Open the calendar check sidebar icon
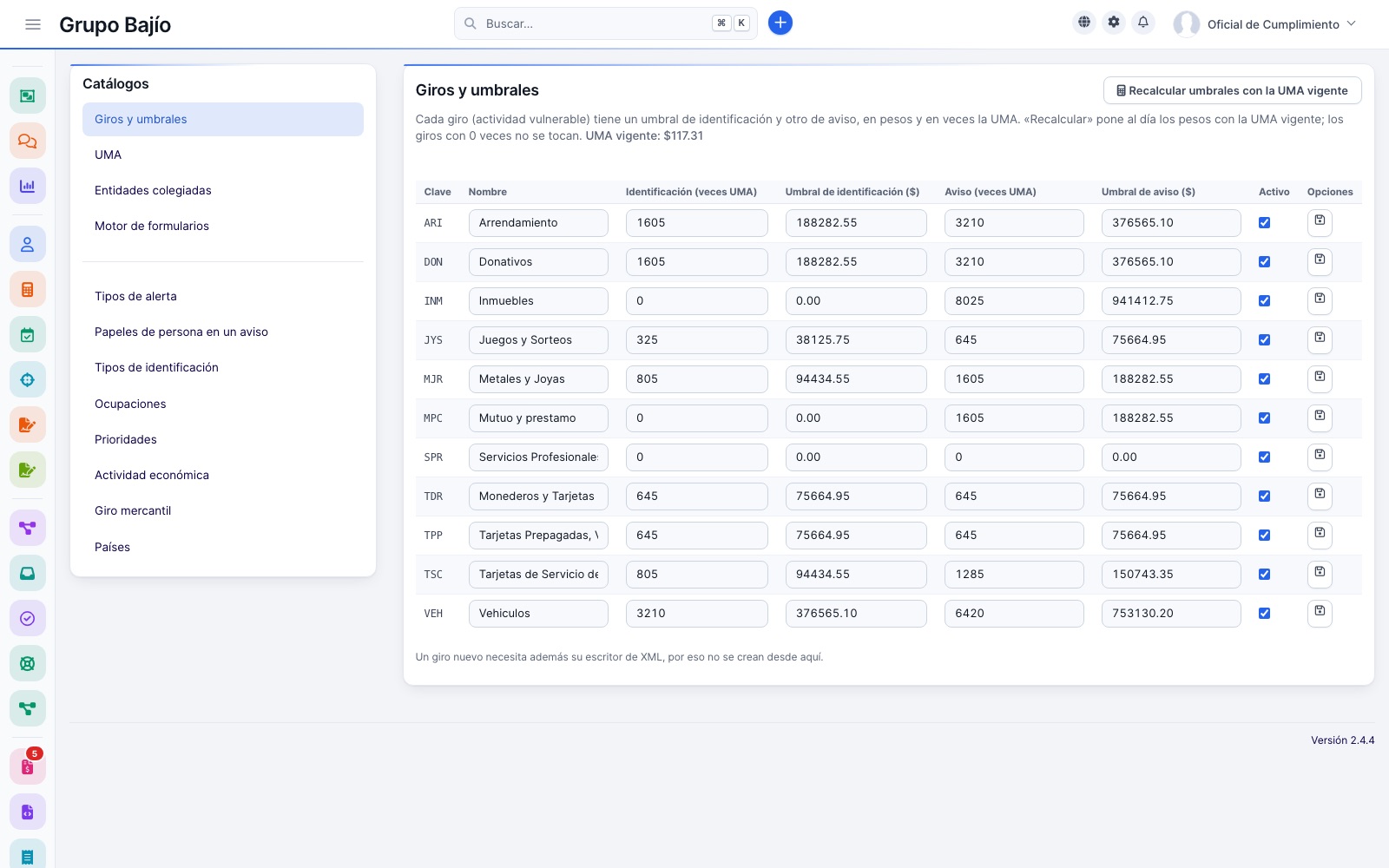 [x=28, y=335]
